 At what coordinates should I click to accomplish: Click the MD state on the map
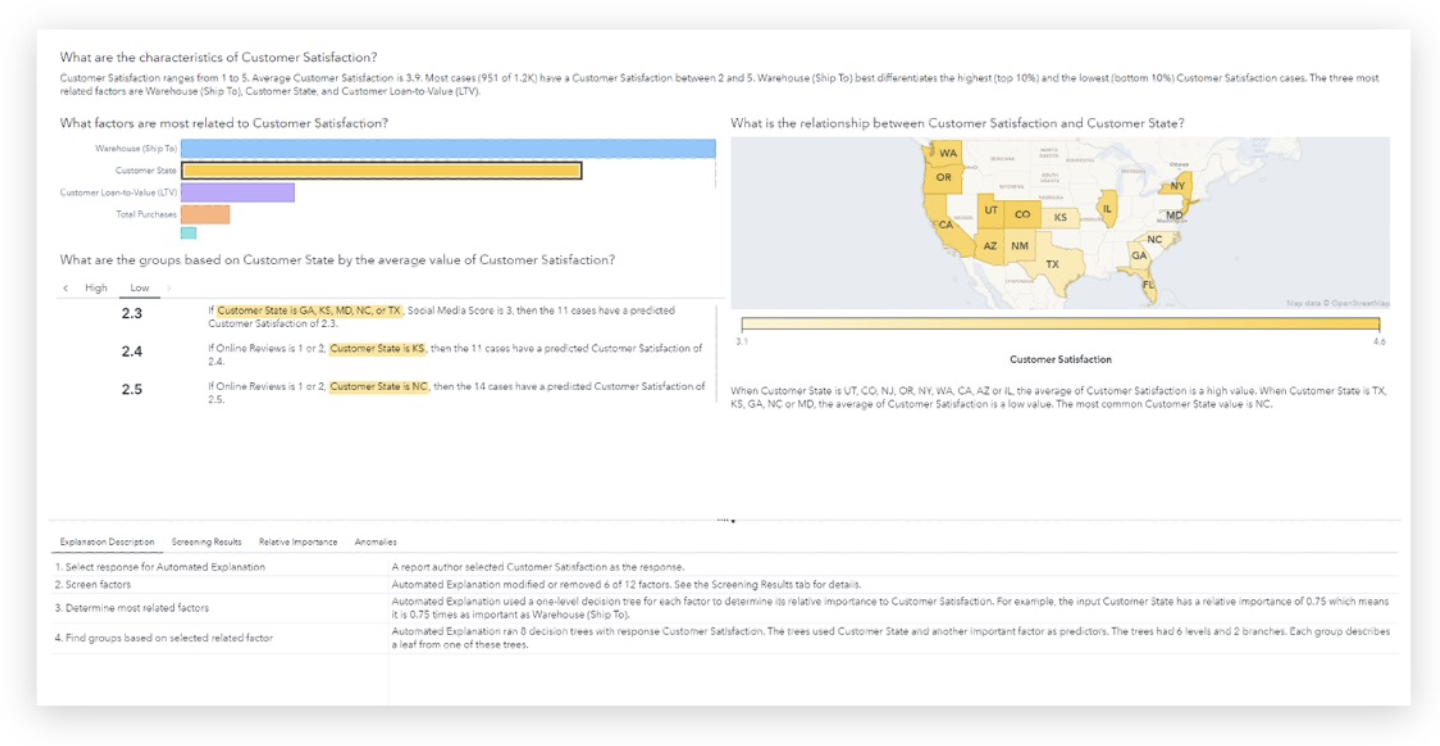pos(1174,215)
